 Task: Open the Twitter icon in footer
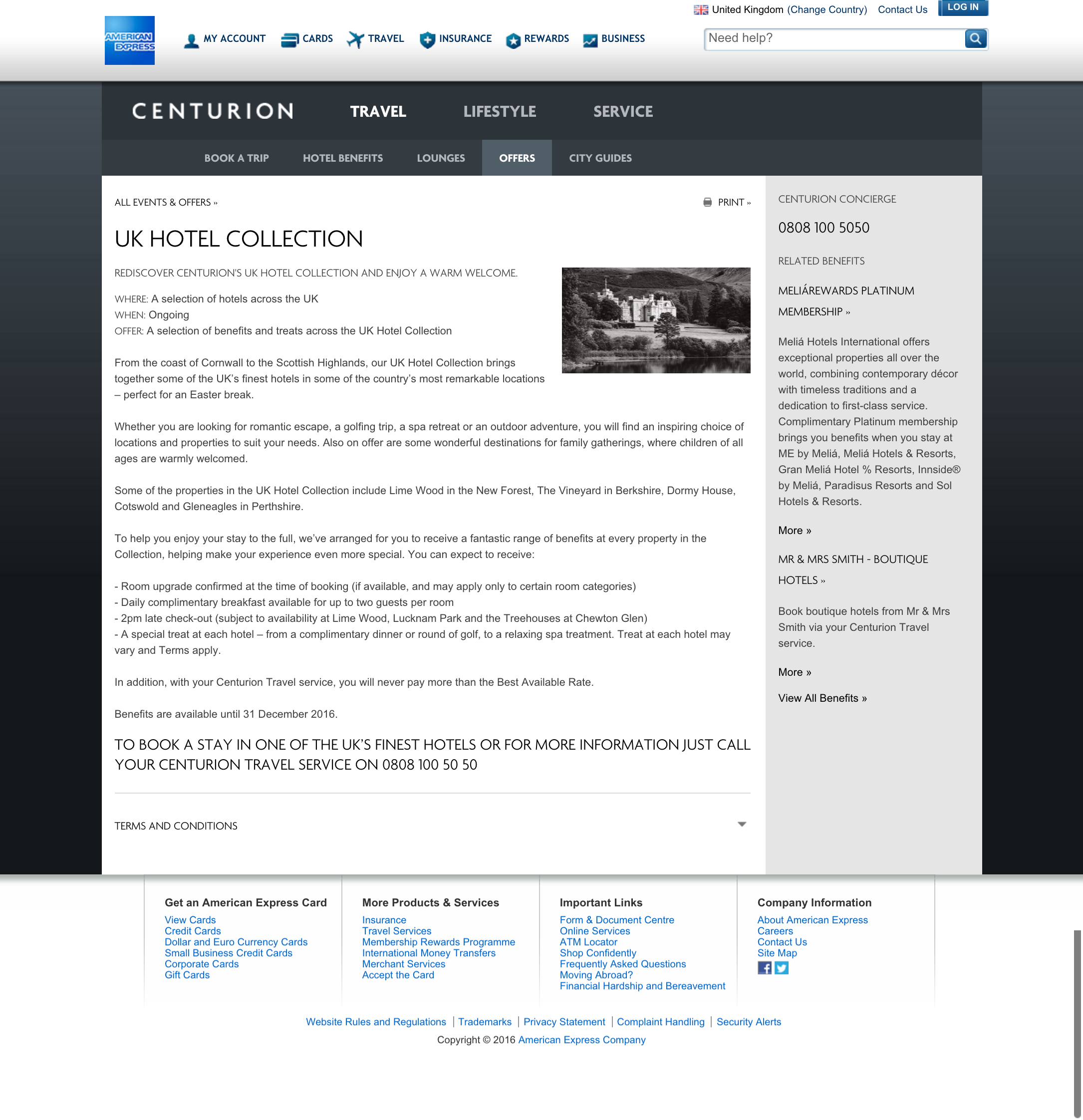(782, 968)
